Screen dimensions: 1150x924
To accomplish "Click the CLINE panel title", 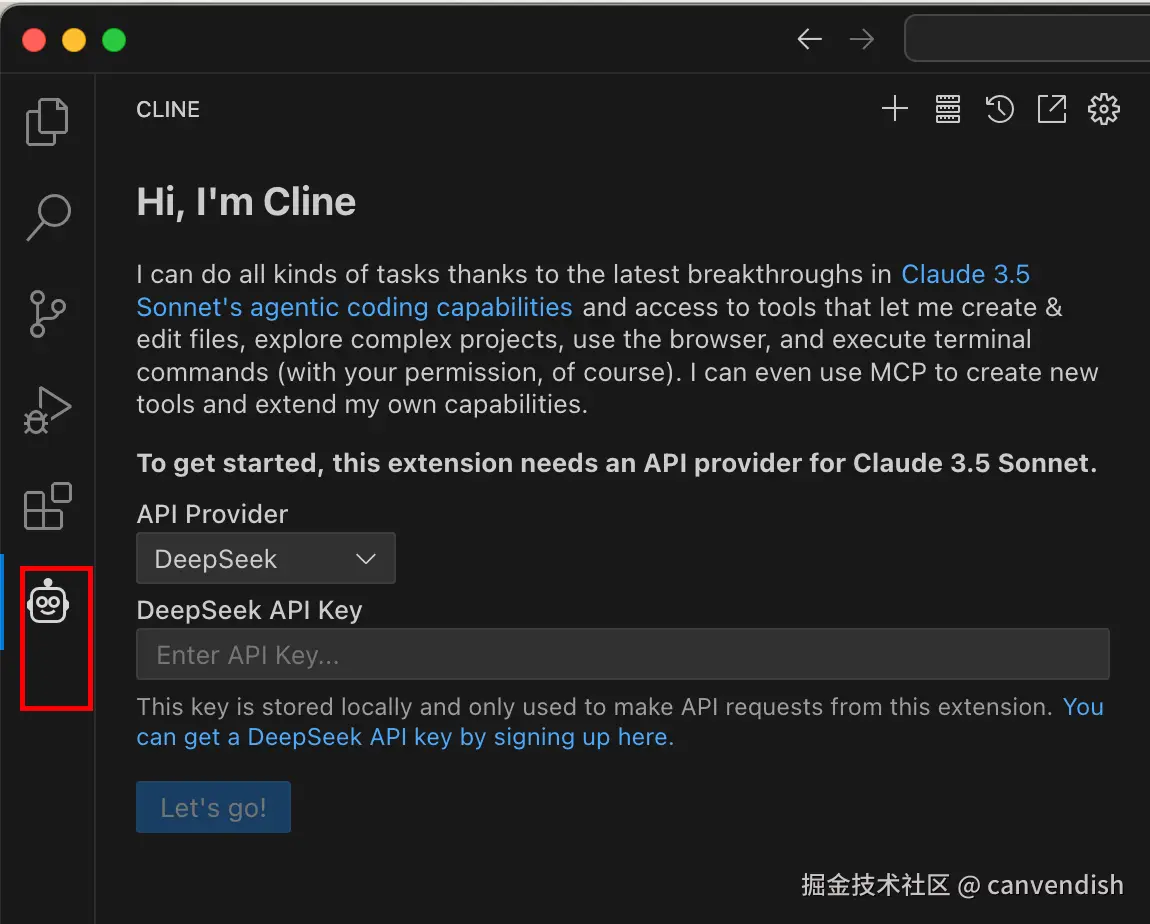I will click(168, 109).
